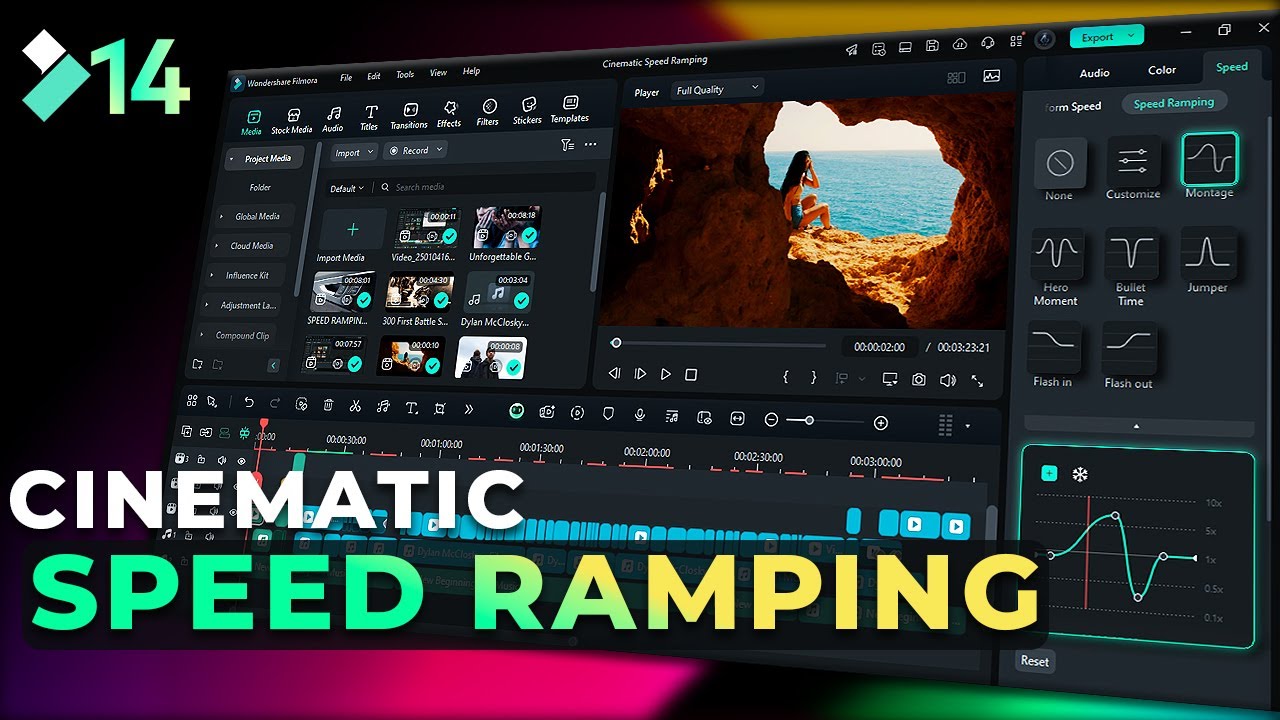Click the support headset icon in title bar
Screen dimensions: 1280x720
(988, 43)
